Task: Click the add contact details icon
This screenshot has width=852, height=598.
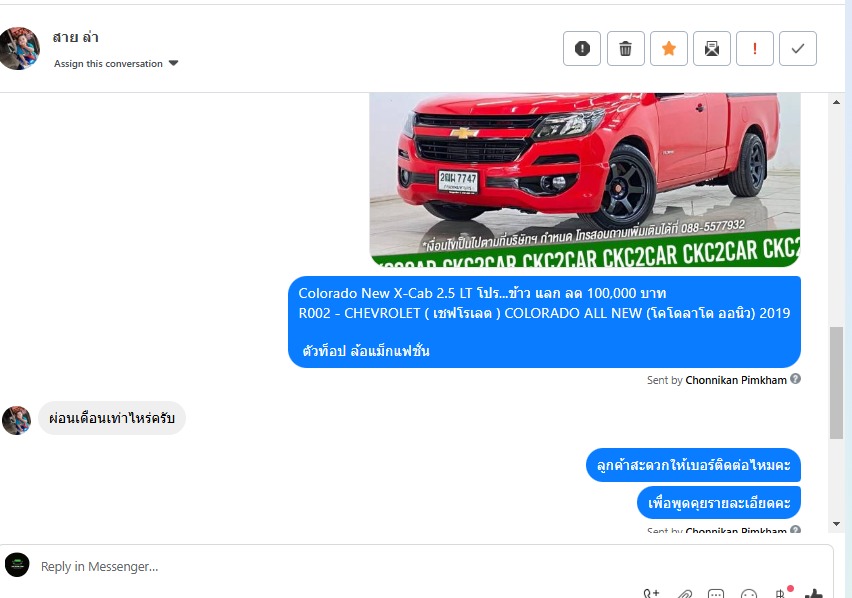Action: 651,594
